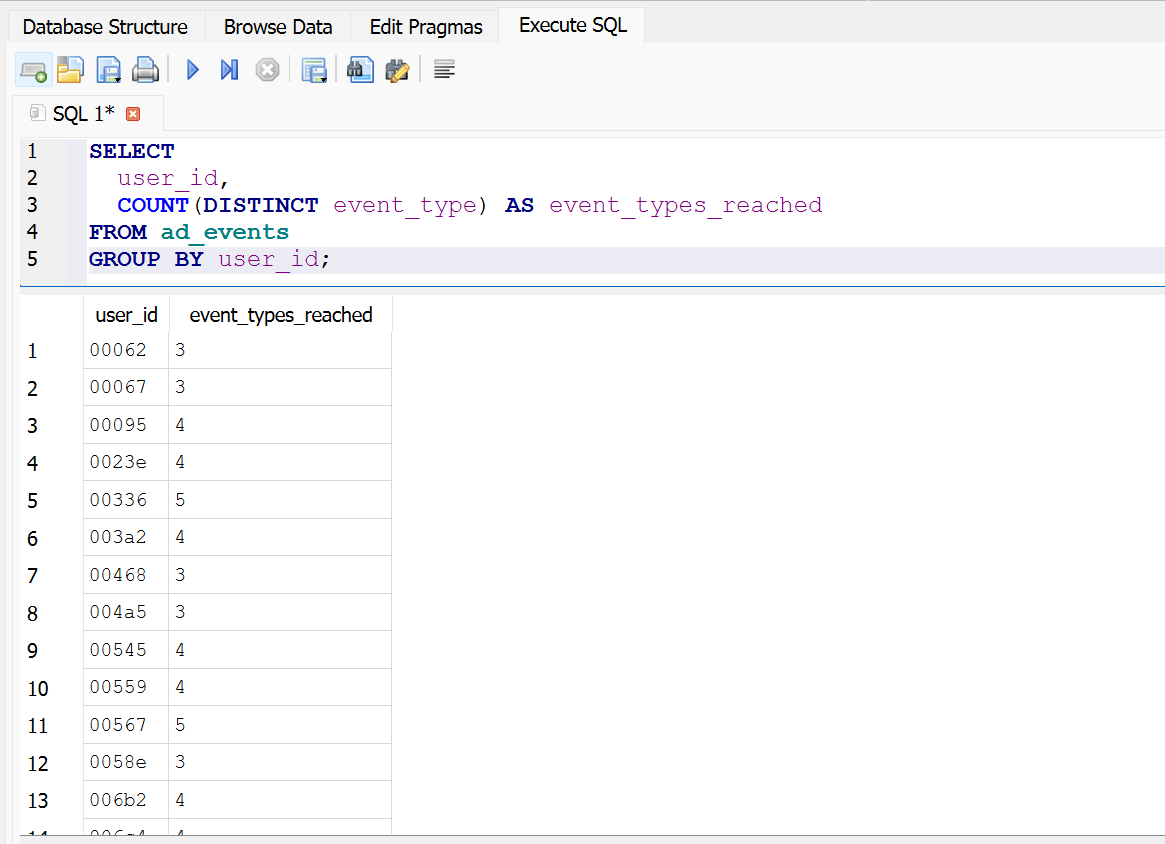The height and width of the screenshot is (844, 1165).
Task: Click the stop execution icon
Action: (x=267, y=70)
